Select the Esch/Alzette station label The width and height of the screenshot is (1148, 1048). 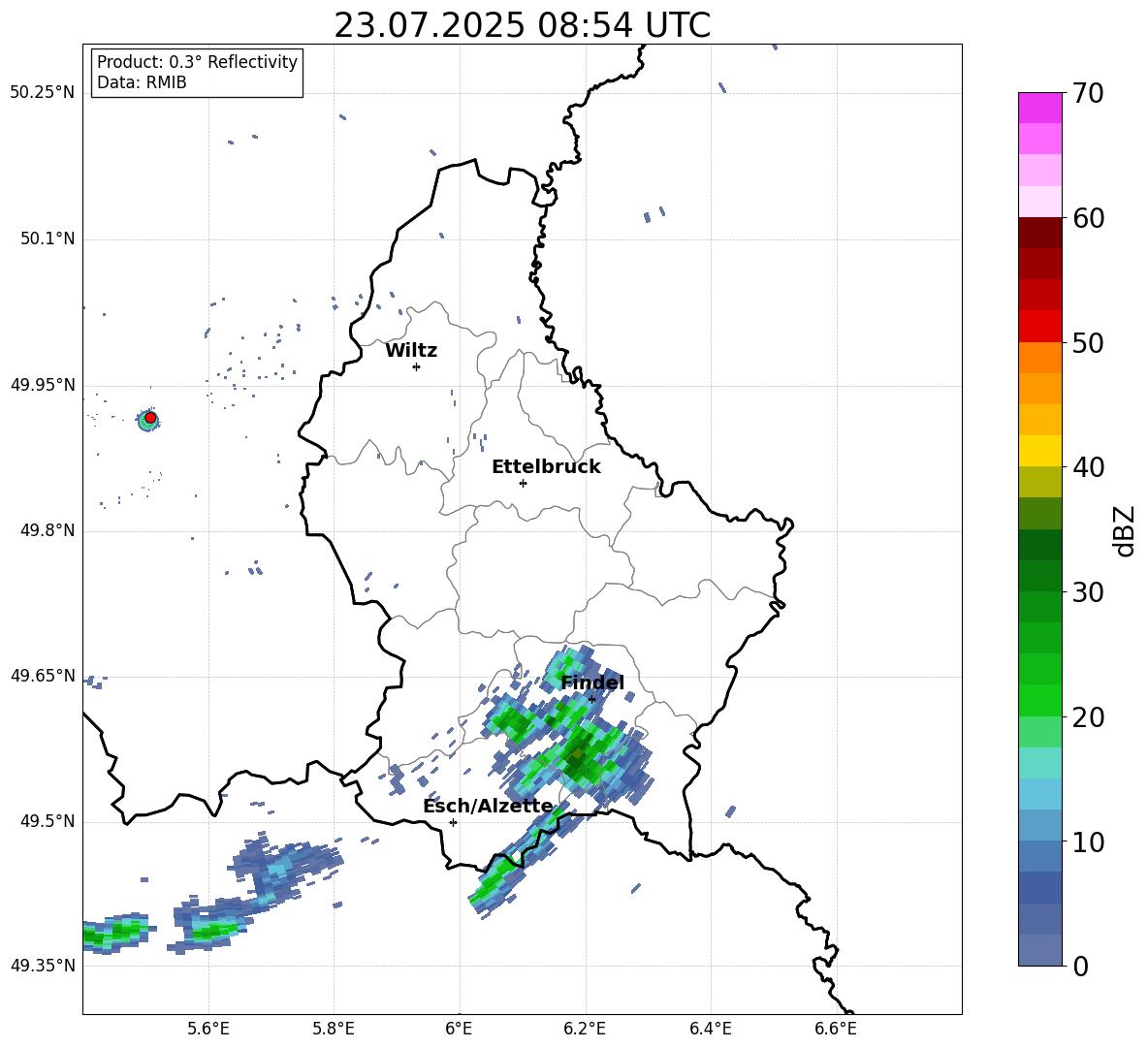point(488,807)
